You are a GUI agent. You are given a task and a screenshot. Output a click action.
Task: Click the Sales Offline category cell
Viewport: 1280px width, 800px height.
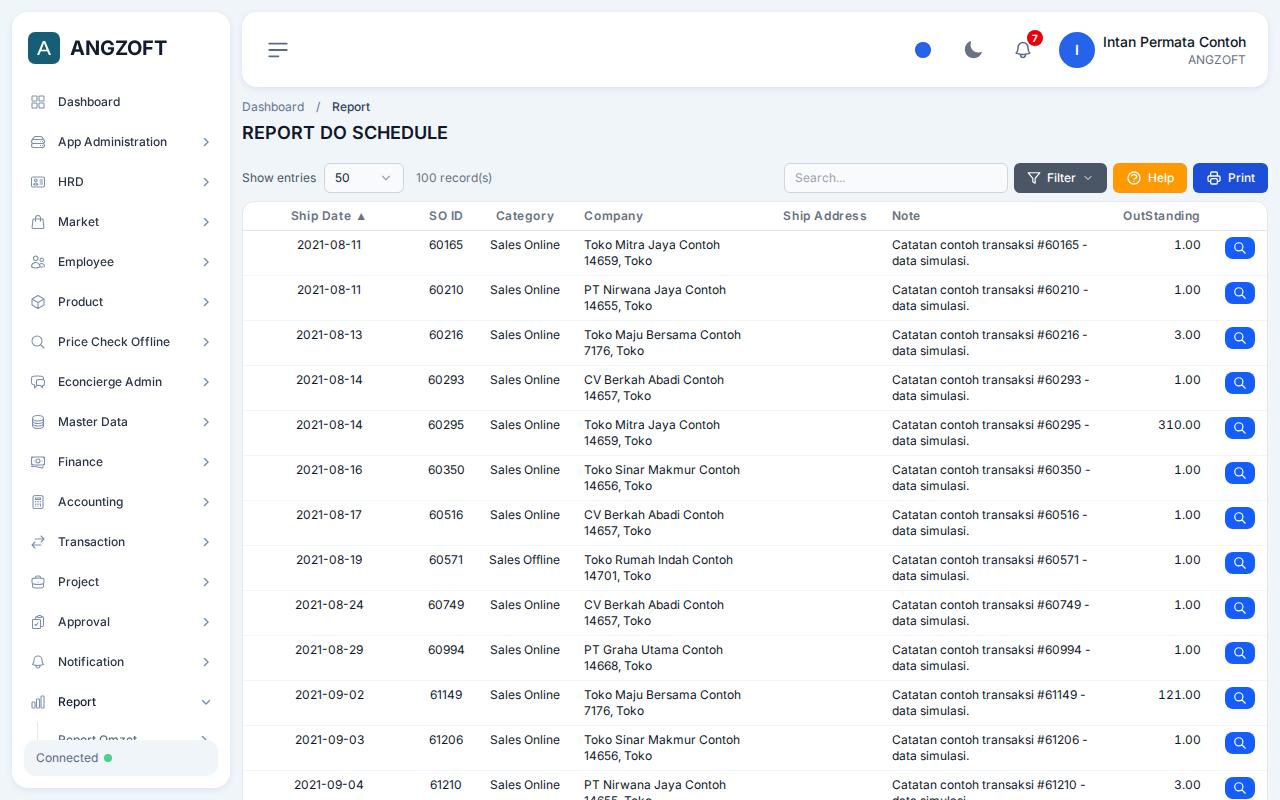point(524,560)
